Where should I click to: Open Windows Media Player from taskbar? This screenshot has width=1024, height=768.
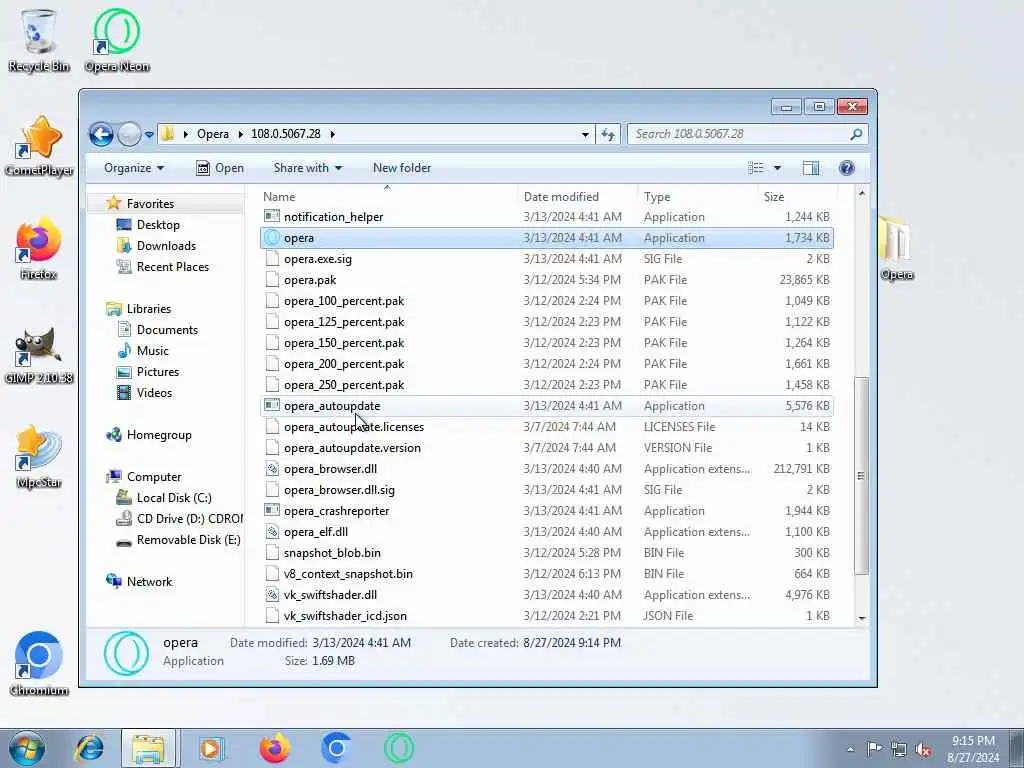211,748
